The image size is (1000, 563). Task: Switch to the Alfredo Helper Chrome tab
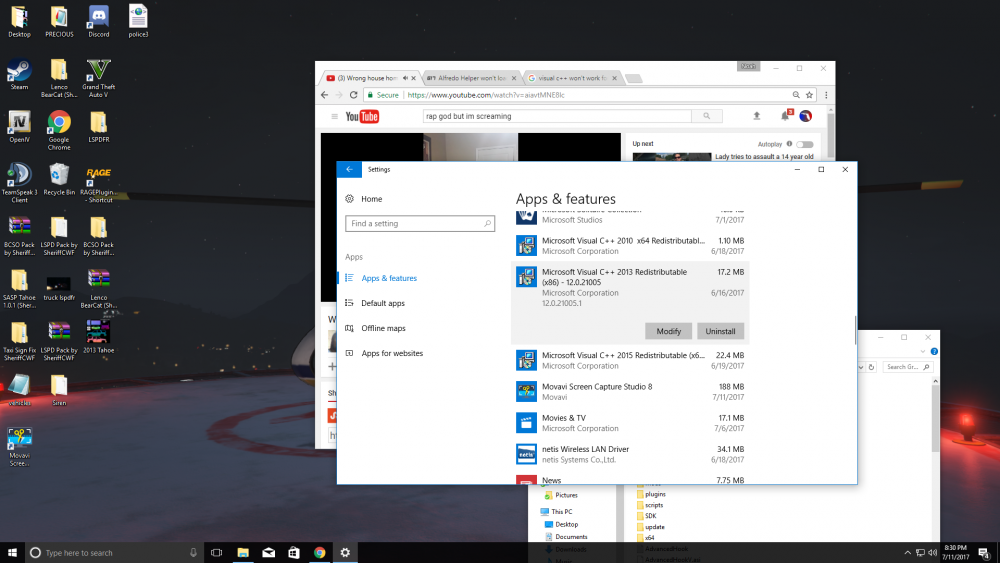tap(469, 77)
